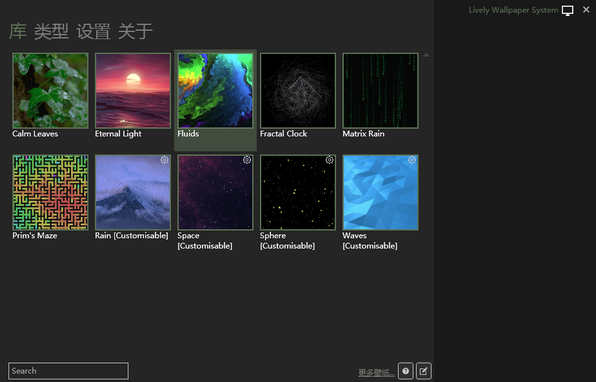This screenshot has width=596, height=382.
Task: Select the Matrix Rain wallpaper thumbnail
Action: 380,90
